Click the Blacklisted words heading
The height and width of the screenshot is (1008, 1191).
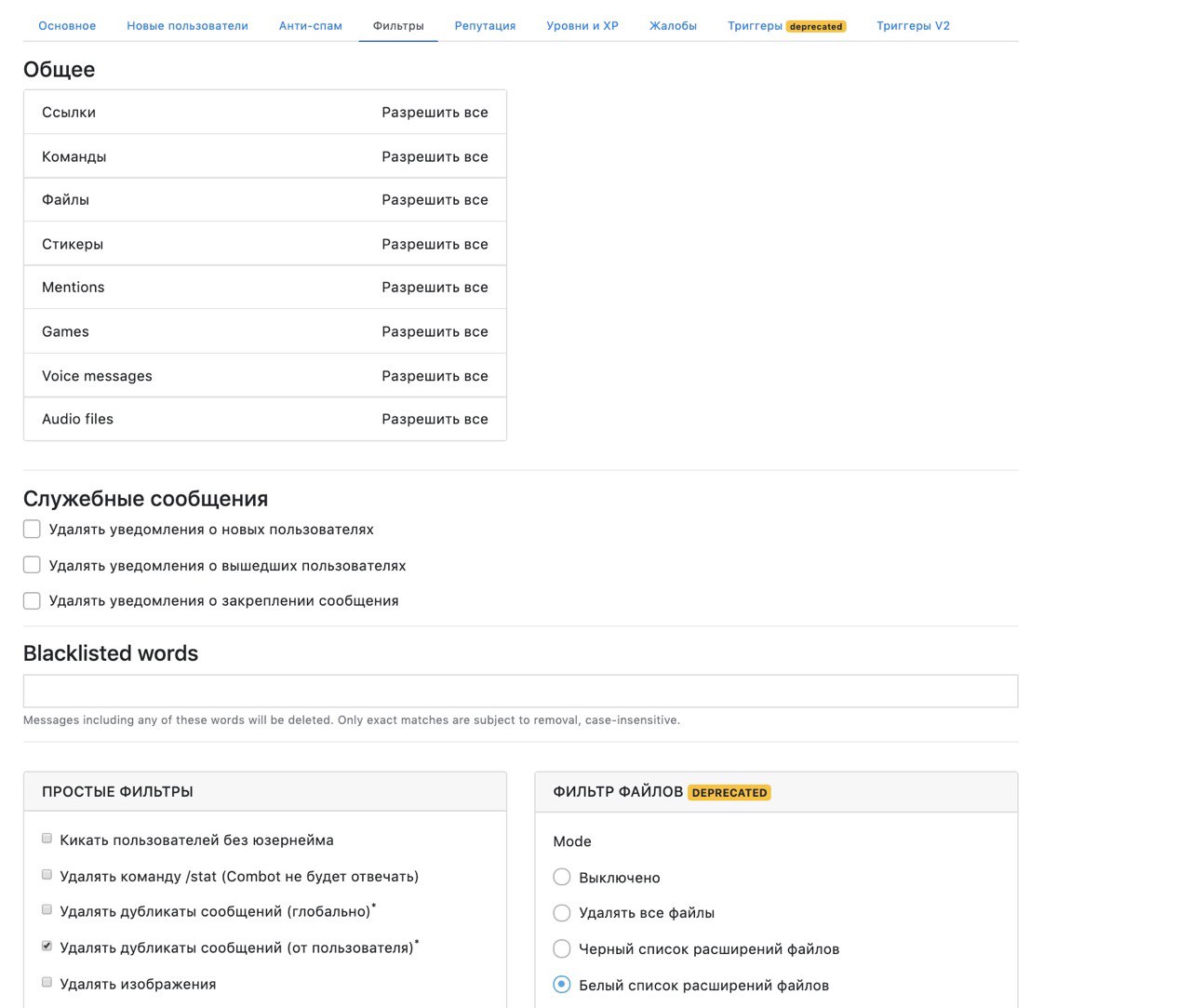[x=111, y=653]
